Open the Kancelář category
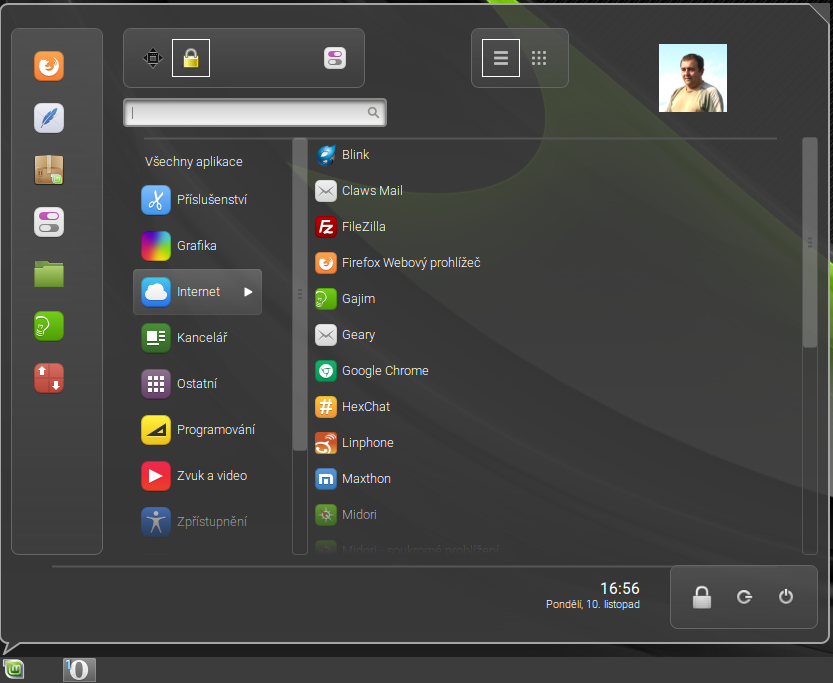 pos(197,338)
